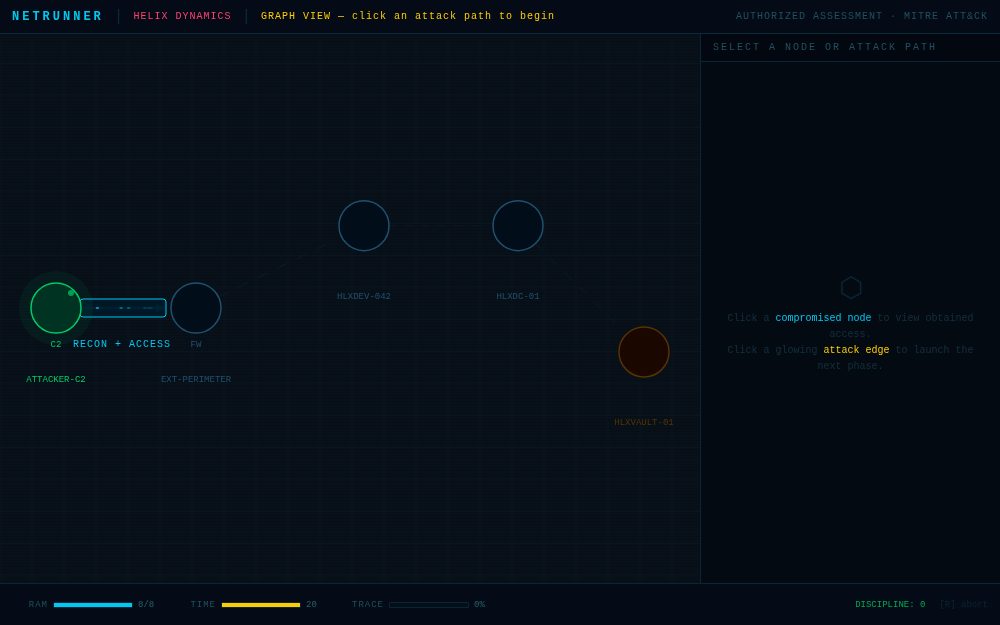Click the blue RAM progress bar
This screenshot has width=1000, height=625.
93,605
